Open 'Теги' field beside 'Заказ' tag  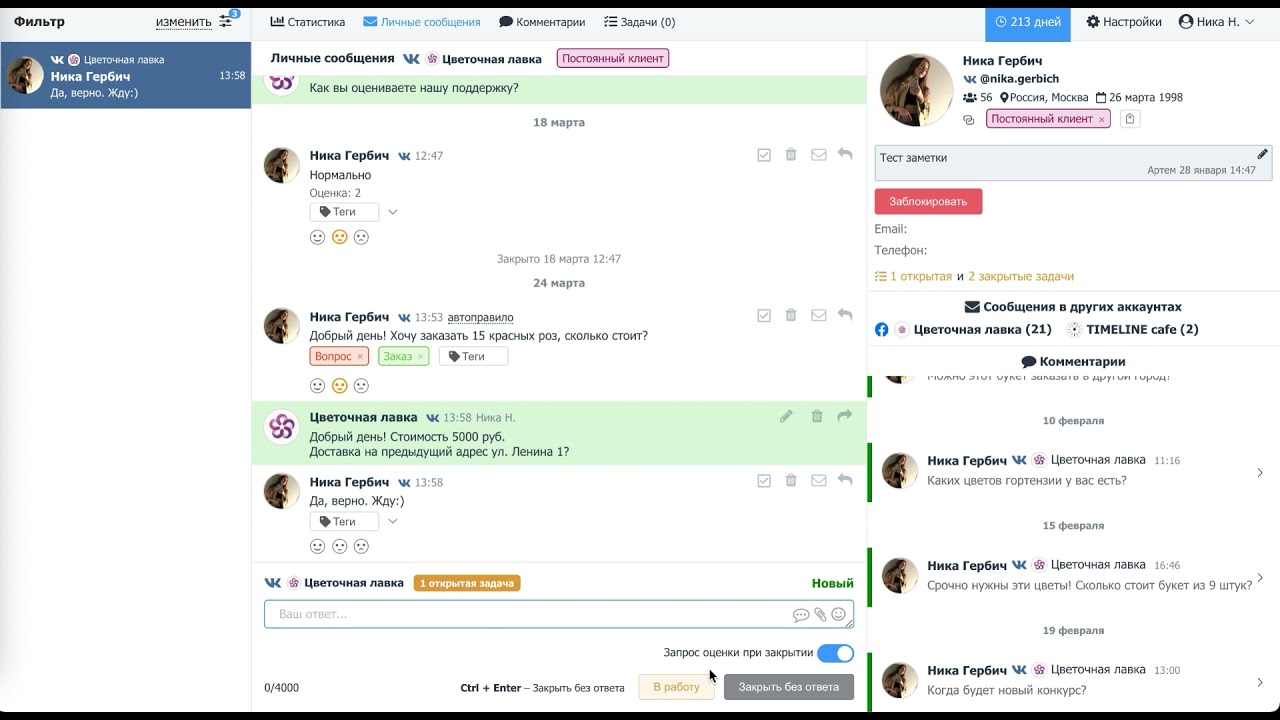point(473,356)
